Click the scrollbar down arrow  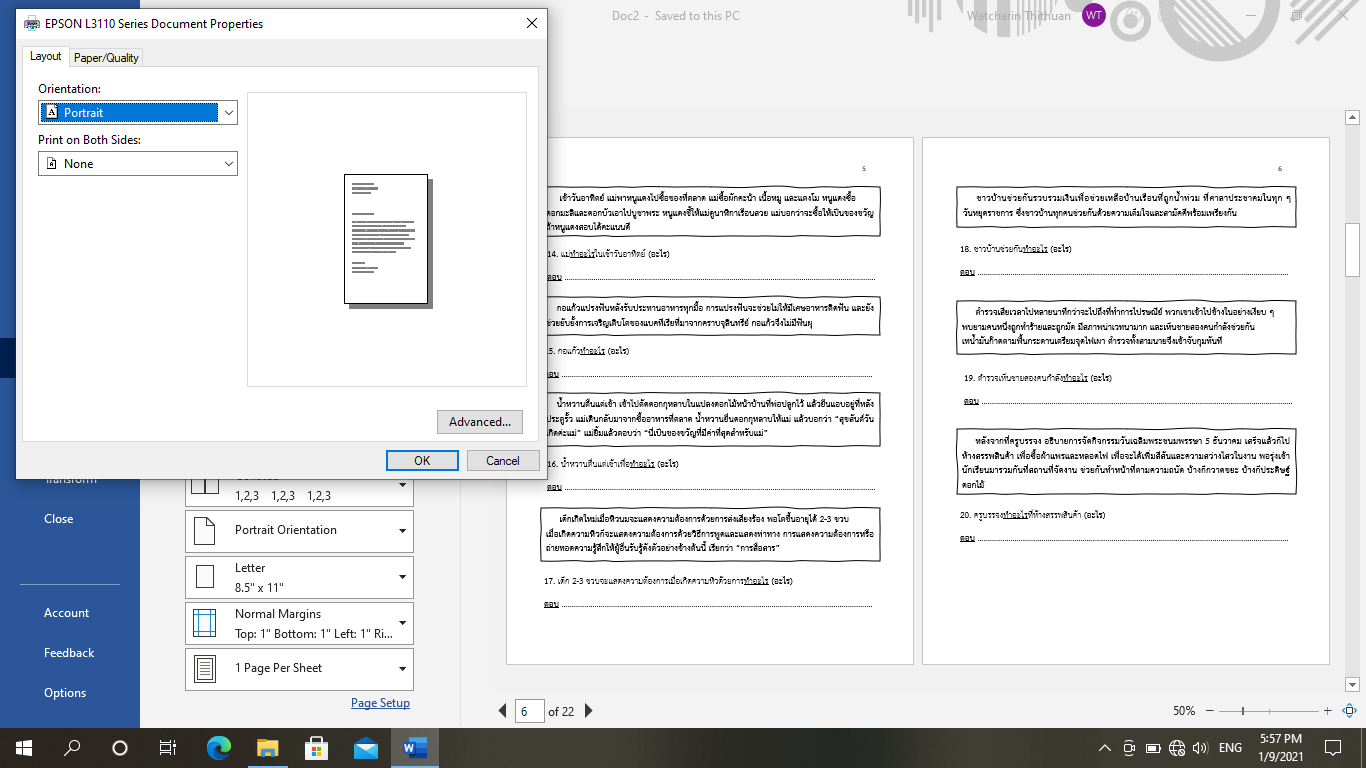[x=1353, y=685]
